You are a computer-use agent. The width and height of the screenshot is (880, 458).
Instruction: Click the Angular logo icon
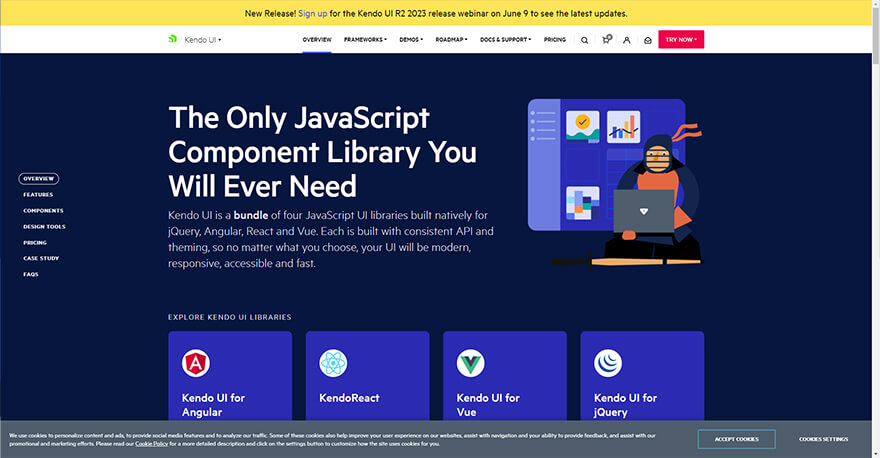click(x=196, y=363)
